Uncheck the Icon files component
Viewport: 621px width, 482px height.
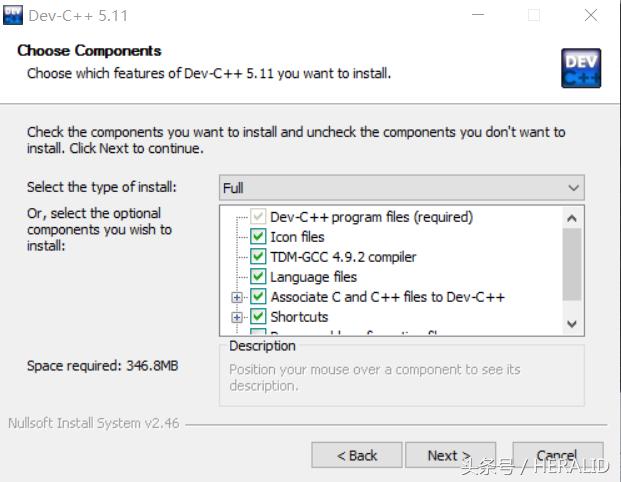[x=258, y=237]
